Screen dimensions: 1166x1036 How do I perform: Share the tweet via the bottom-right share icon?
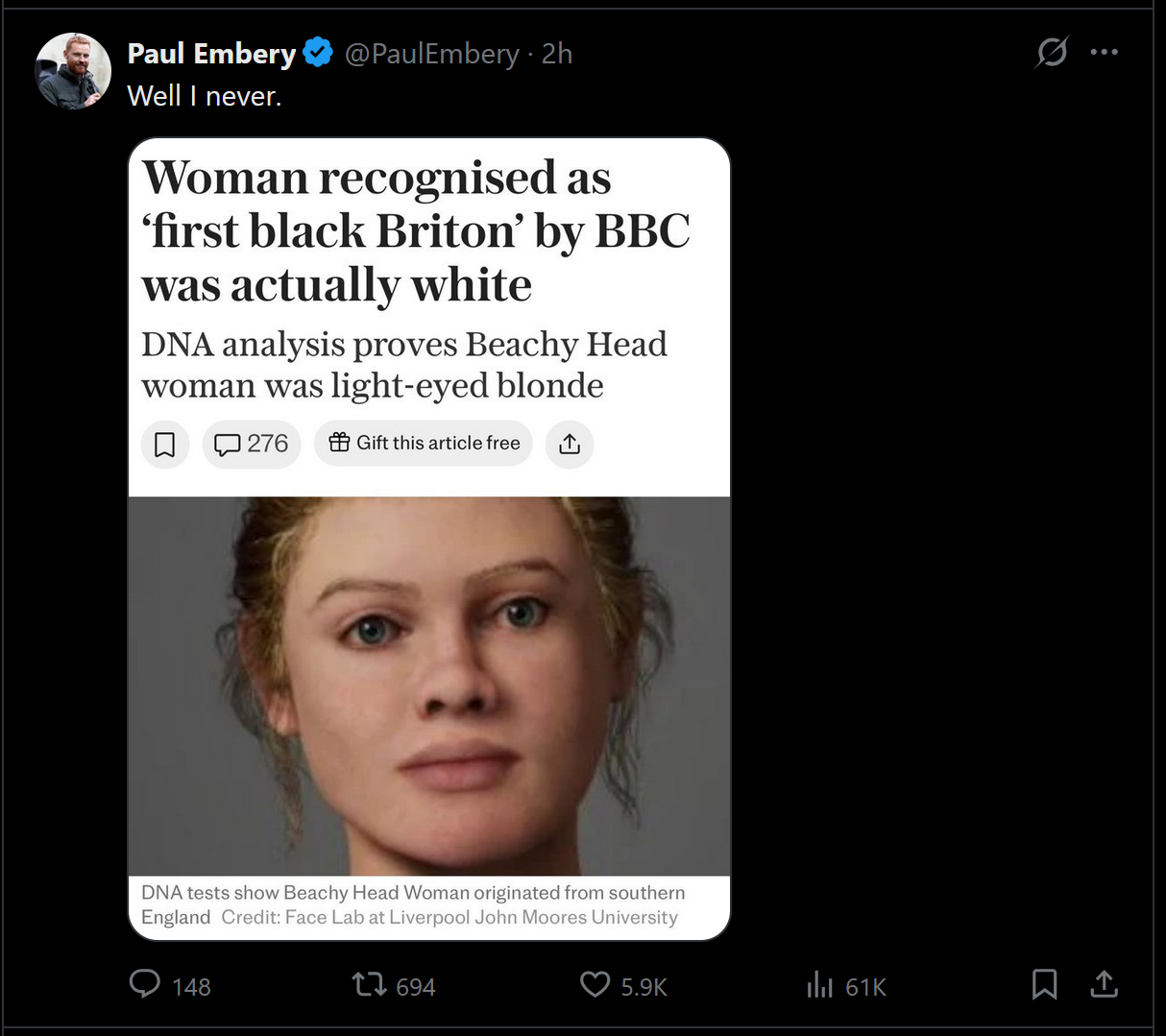tap(1105, 984)
